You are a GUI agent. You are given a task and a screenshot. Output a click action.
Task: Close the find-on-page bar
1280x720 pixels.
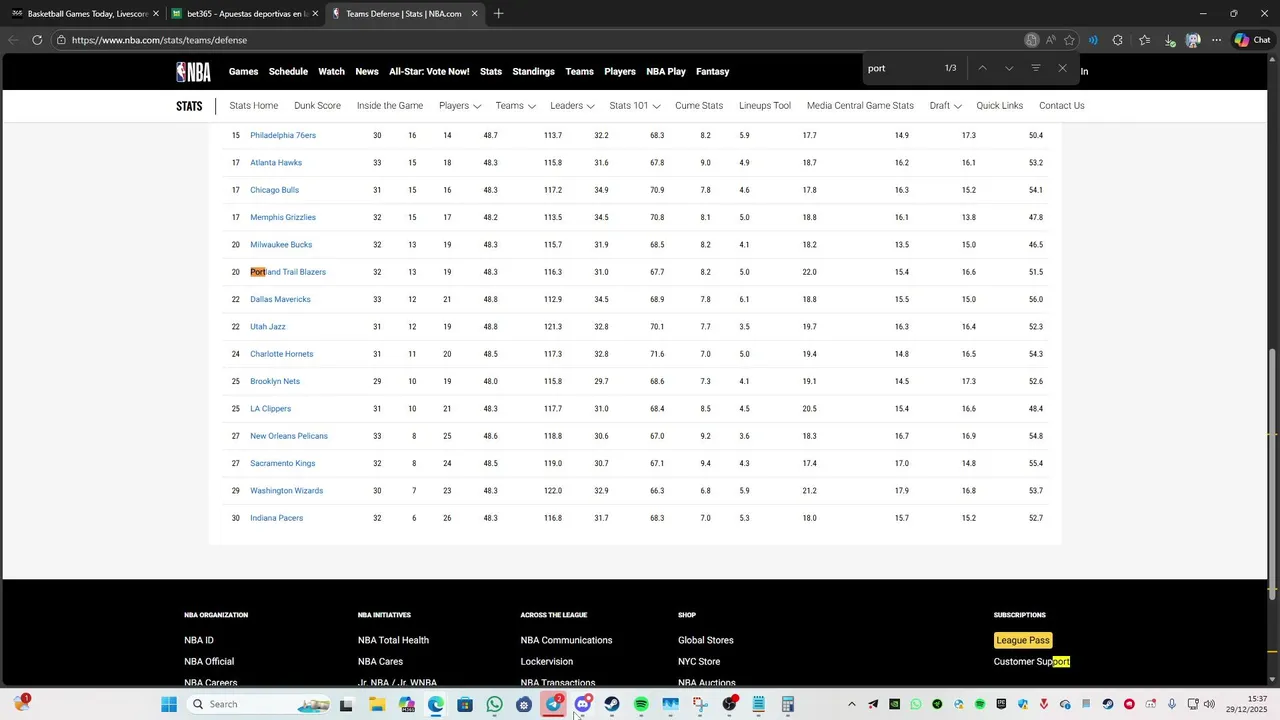click(1062, 68)
